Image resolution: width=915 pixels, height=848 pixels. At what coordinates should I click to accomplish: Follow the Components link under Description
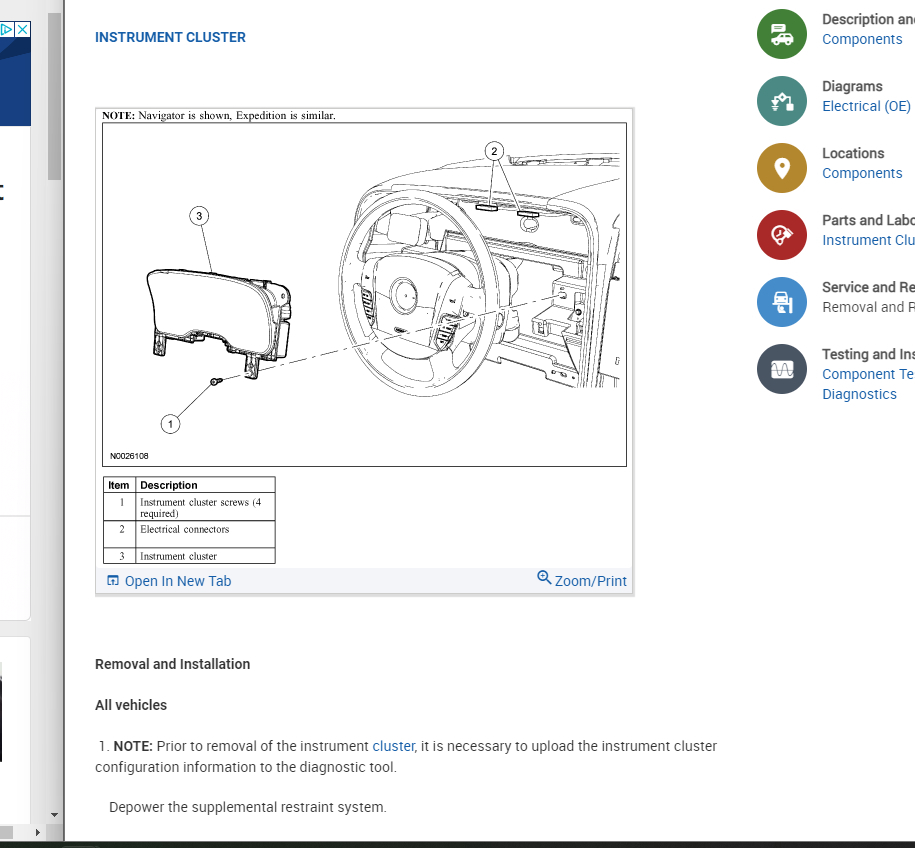click(862, 39)
